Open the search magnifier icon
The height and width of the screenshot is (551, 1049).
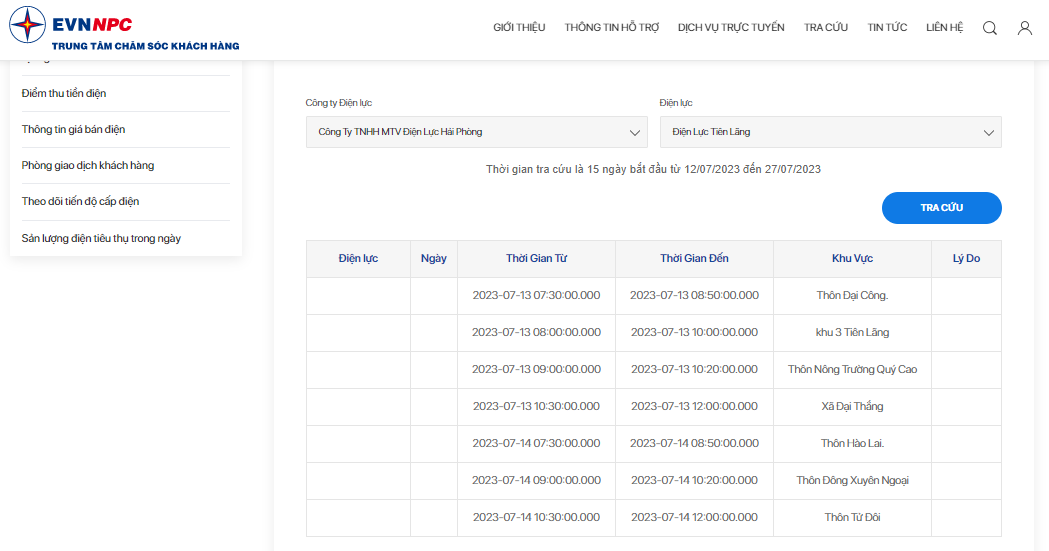(989, 28)
